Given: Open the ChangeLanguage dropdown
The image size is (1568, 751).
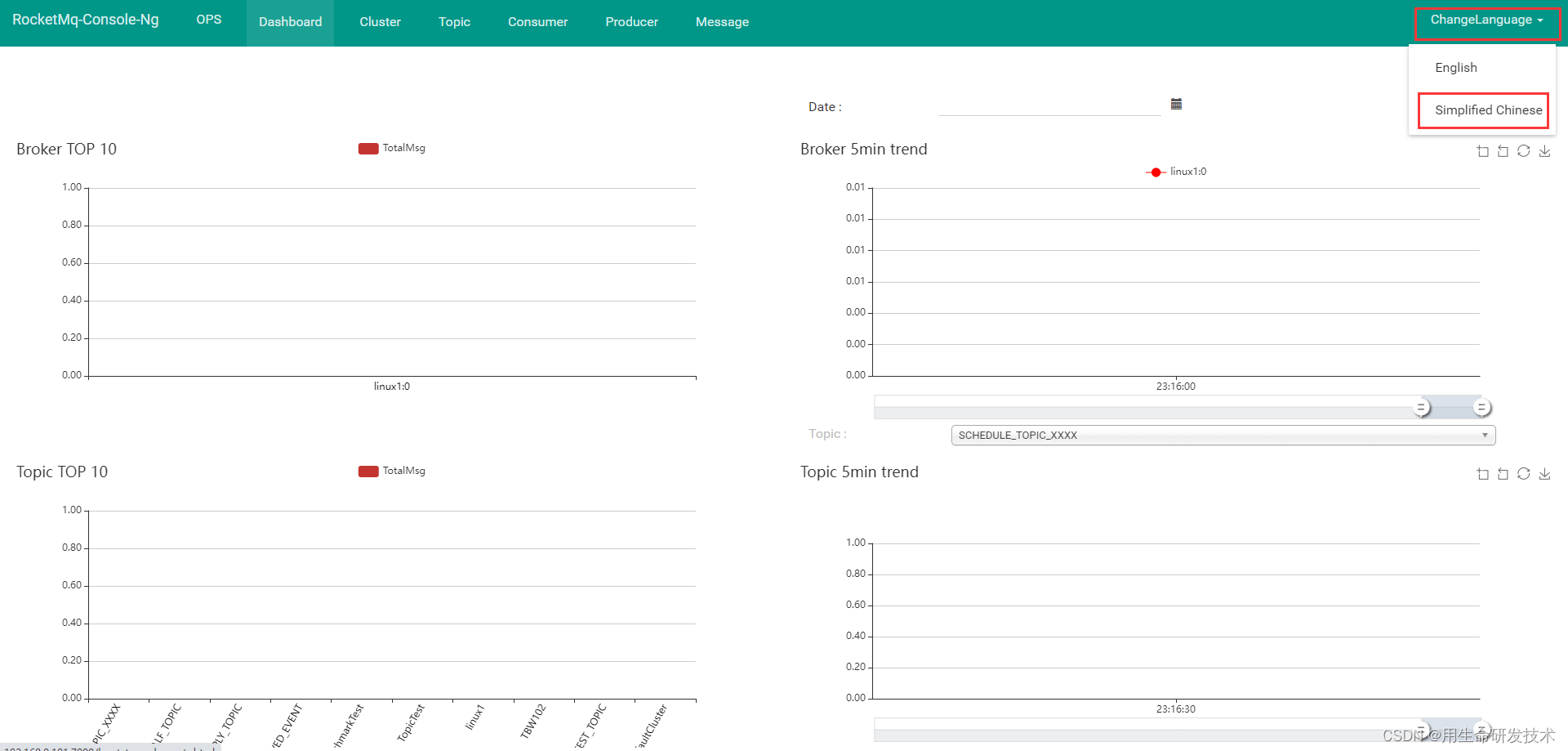Looking at the screenshot, I should (x=1487, y=20).
